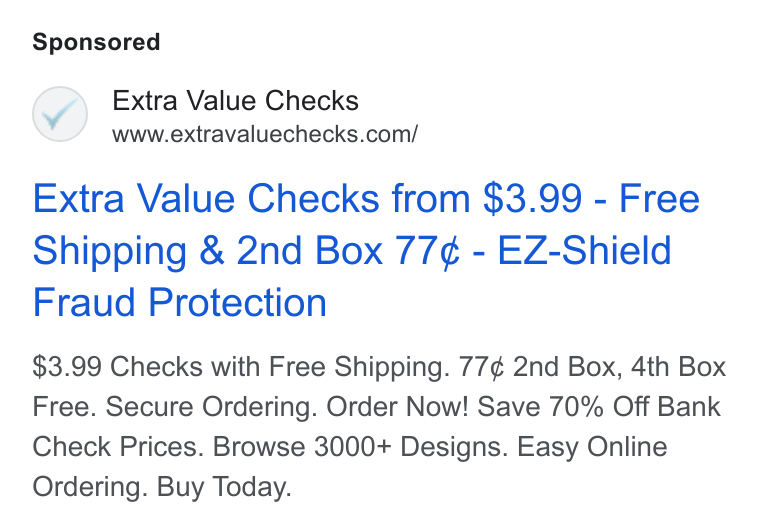
Task: Click 'Easy Online' in the description
Action: 592,447
